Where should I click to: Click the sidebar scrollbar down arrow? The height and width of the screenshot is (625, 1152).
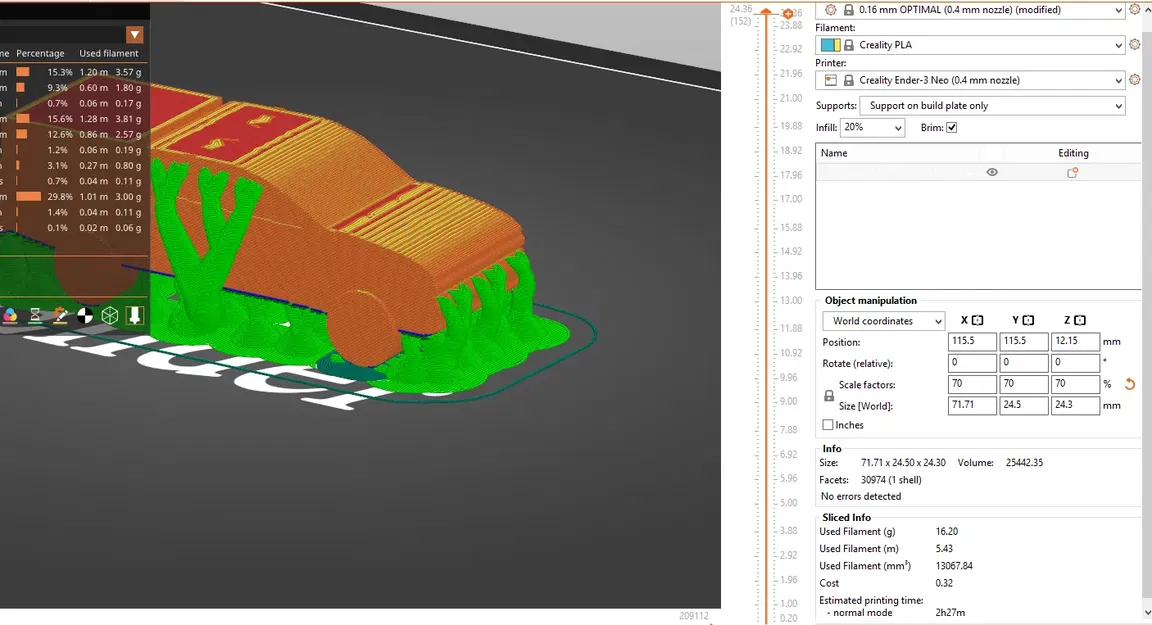pos(1147,613)
